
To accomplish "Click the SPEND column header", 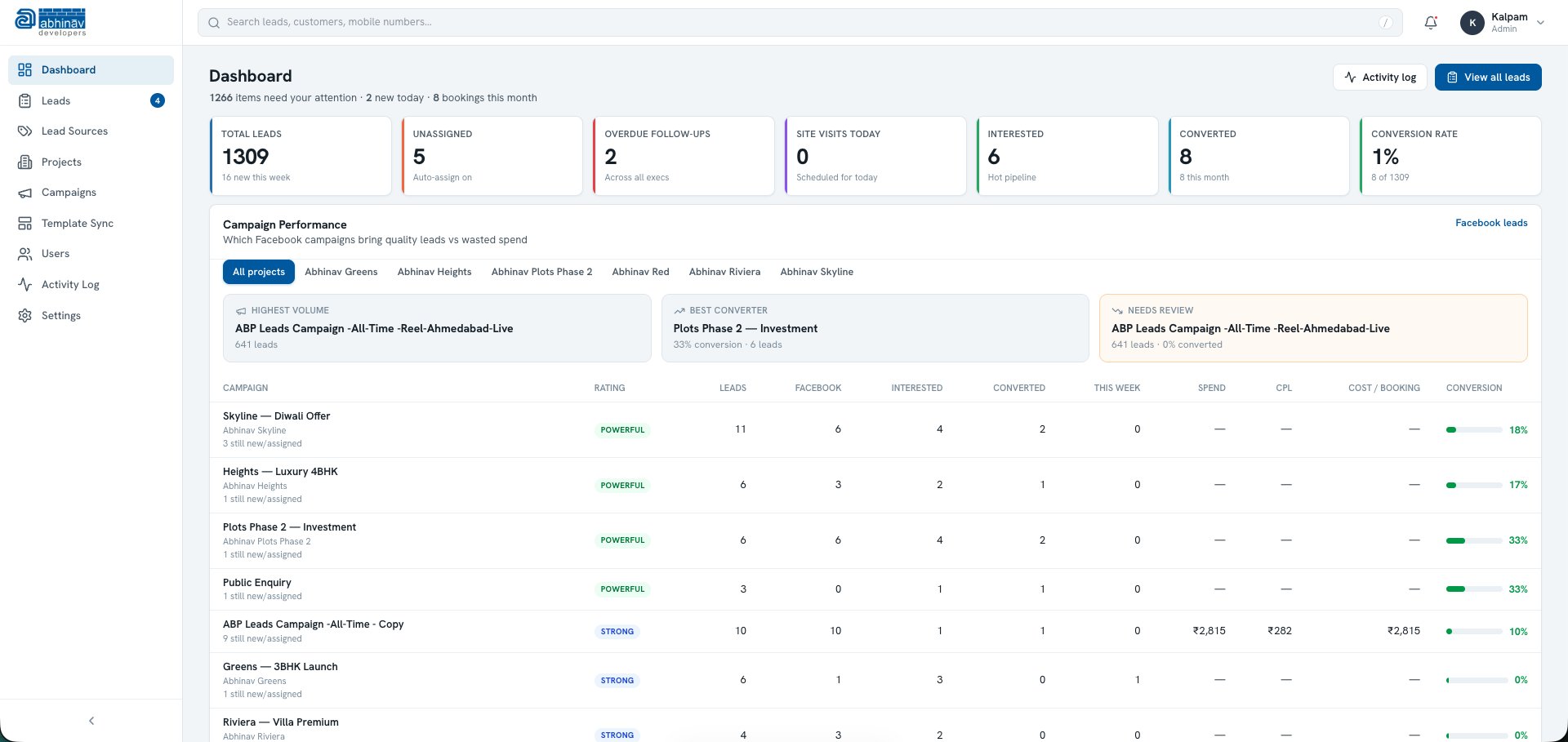I will coord(1212,389).
